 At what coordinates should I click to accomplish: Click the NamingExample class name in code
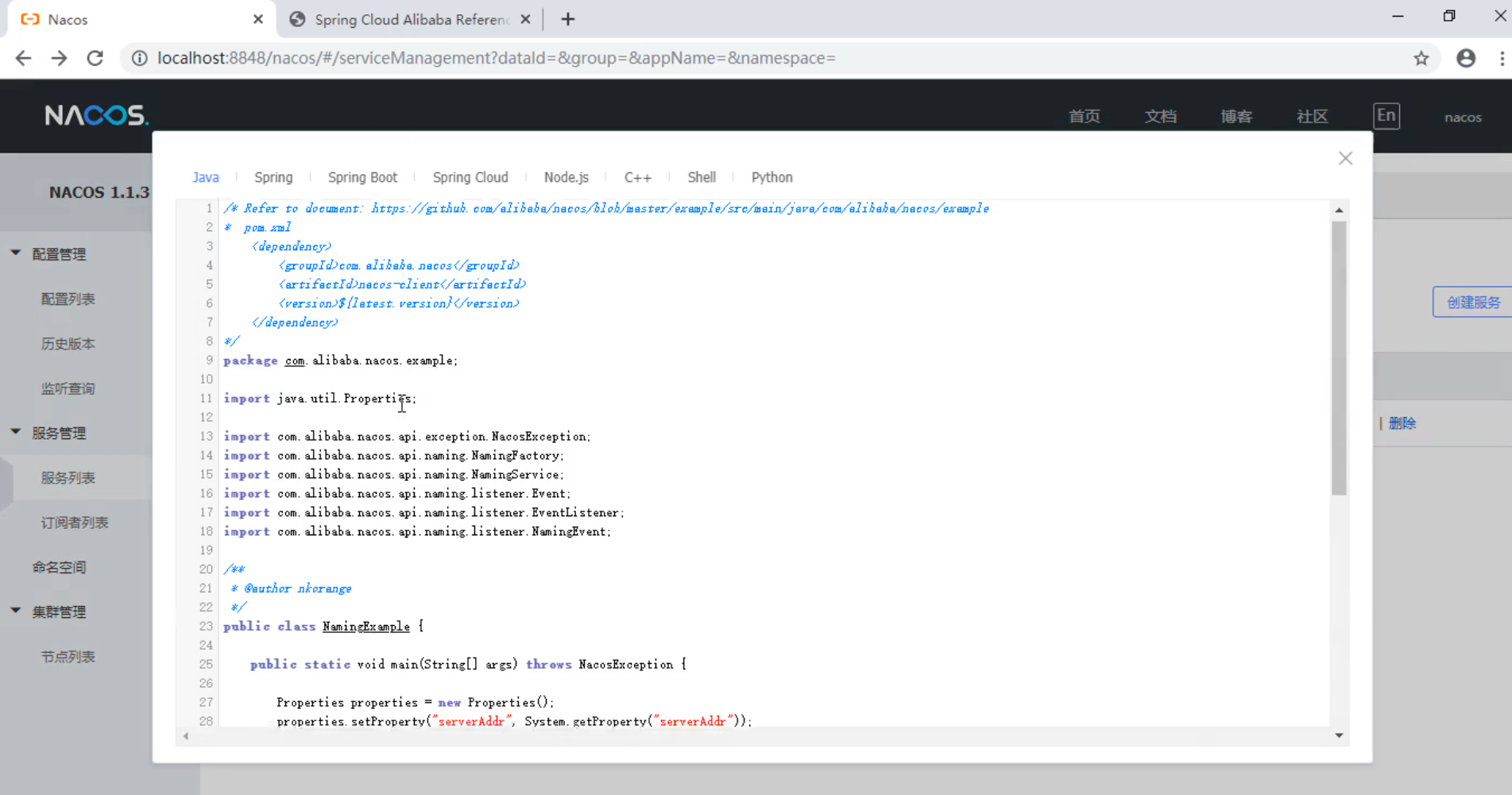click(x=366, y=627)
